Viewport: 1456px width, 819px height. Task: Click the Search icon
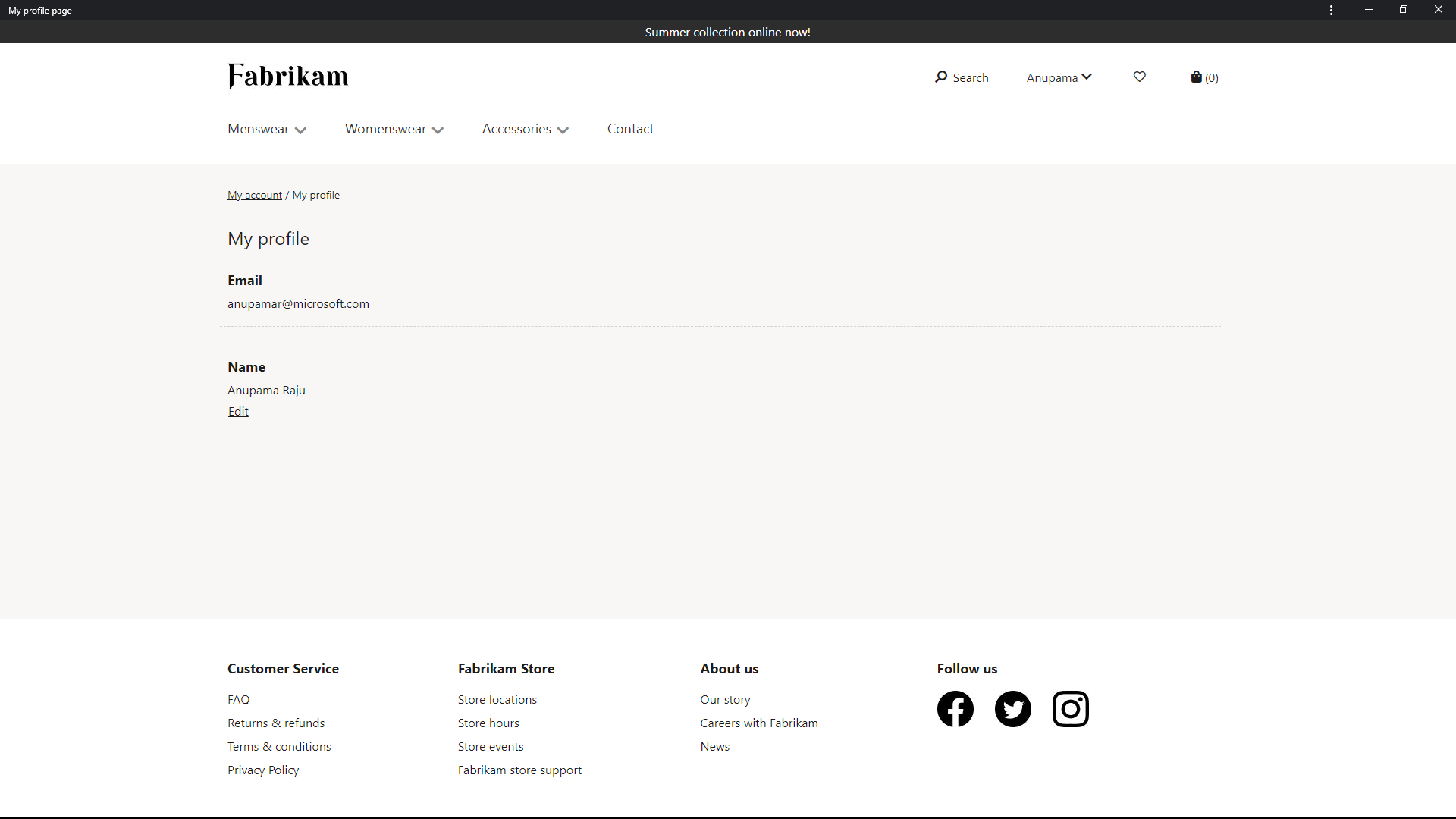pyautogui.click(x=939, y=76)
